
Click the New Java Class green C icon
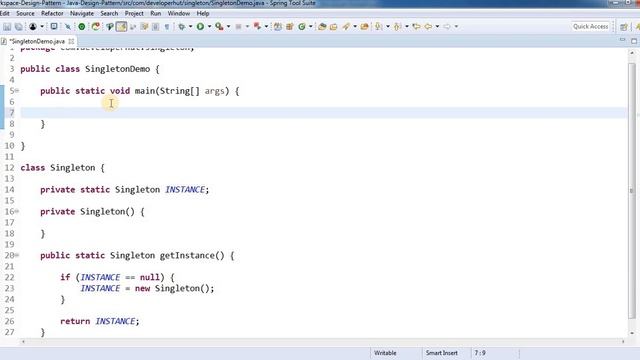pos(302,27)
